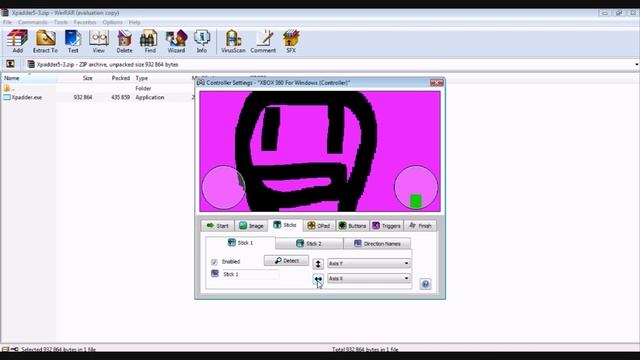Switch to the Start tab
This screenshot has height=360, width=640.
click(x=218, y=226)
